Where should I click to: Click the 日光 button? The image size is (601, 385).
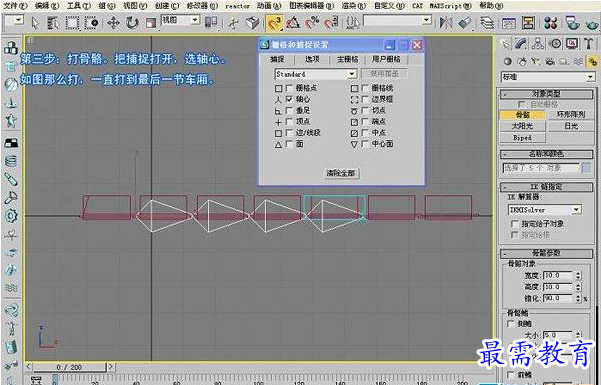pyautogui.click(x=571, y=126)
